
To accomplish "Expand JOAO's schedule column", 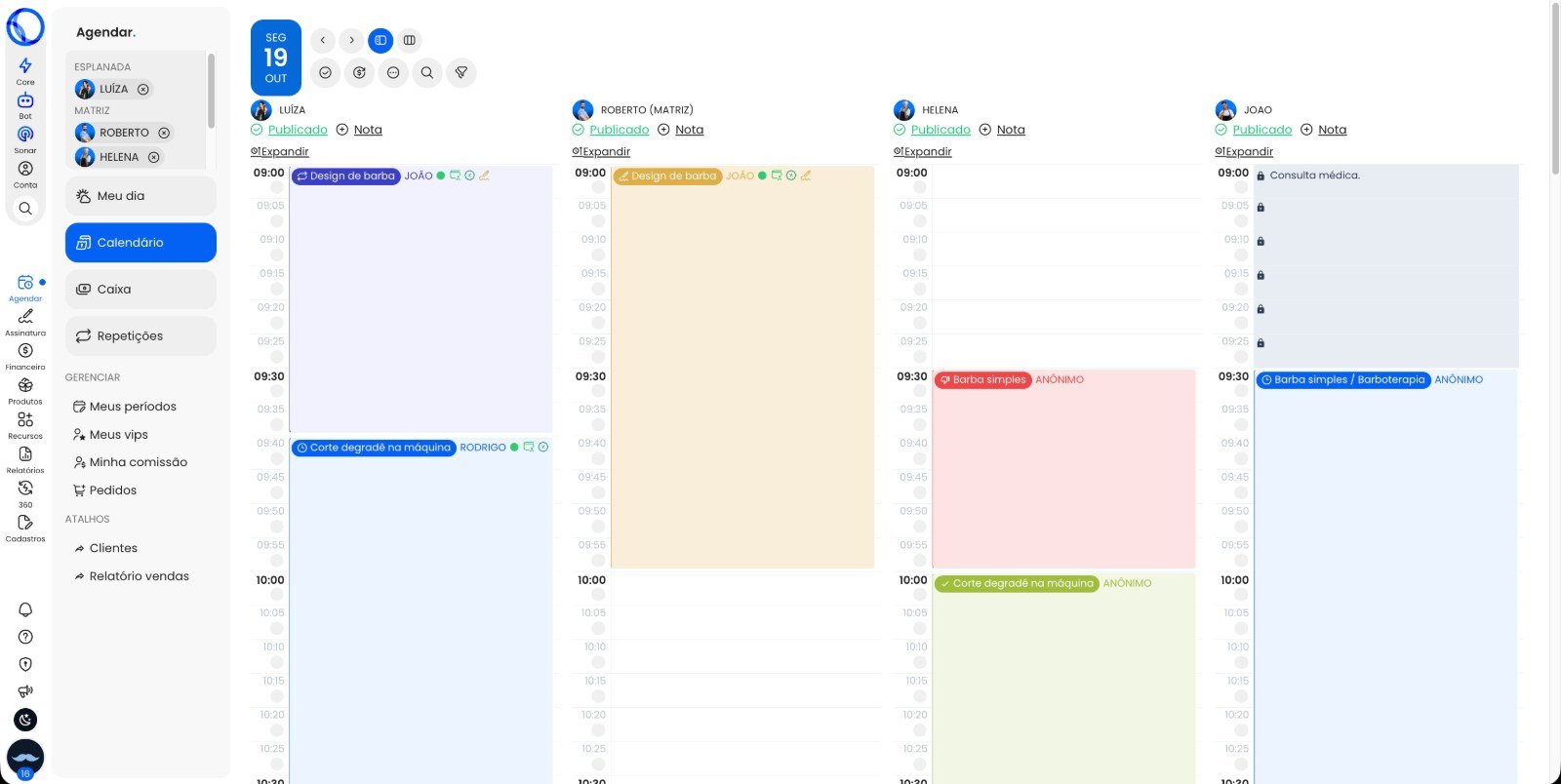I will coord(1244,151).
